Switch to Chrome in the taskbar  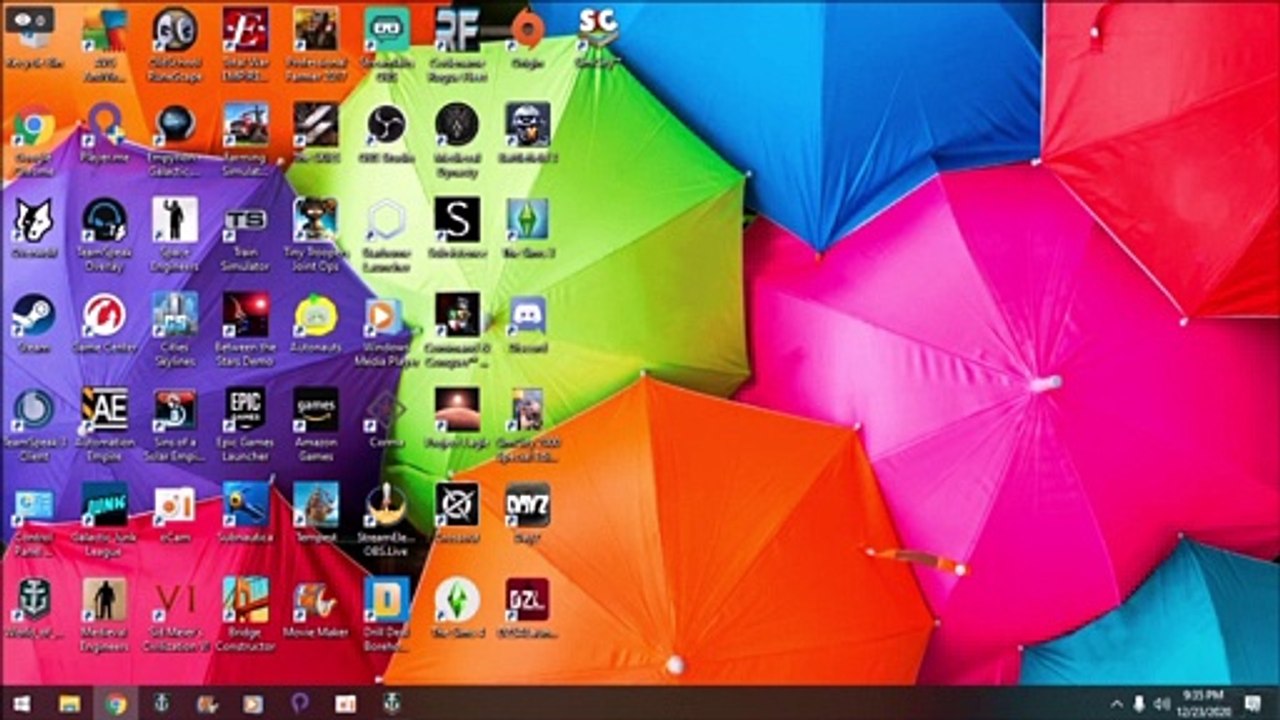pos(116,703)
